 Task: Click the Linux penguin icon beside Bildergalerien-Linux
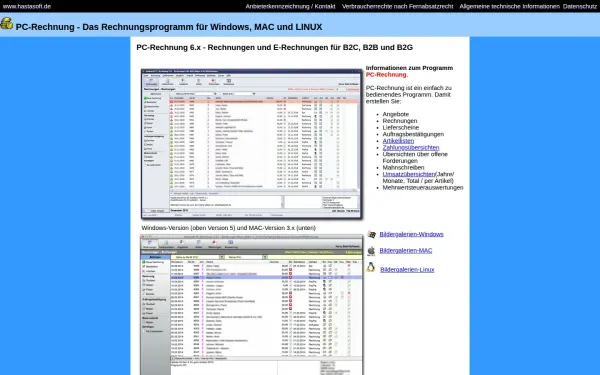pyautogui.click(x=371, y=267)
